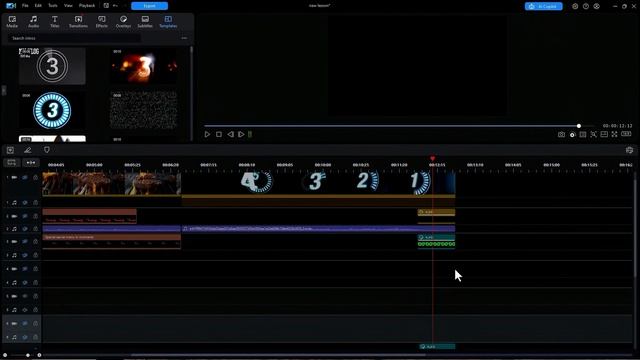
Task: Open the Effects room
Action: pyautogui.click(x=102, y=22)
